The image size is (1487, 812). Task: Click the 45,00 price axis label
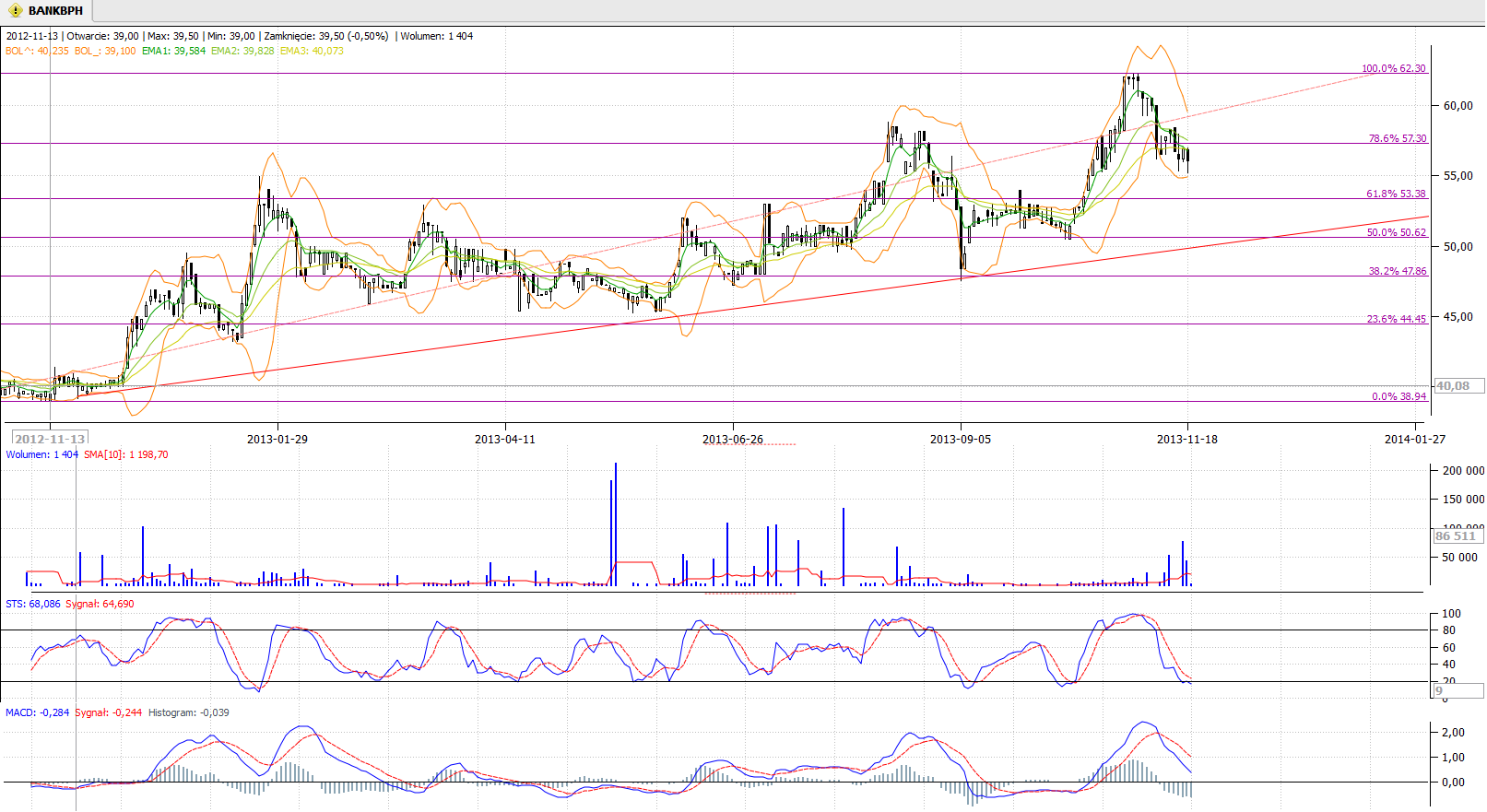click(x=1458, y=317)
